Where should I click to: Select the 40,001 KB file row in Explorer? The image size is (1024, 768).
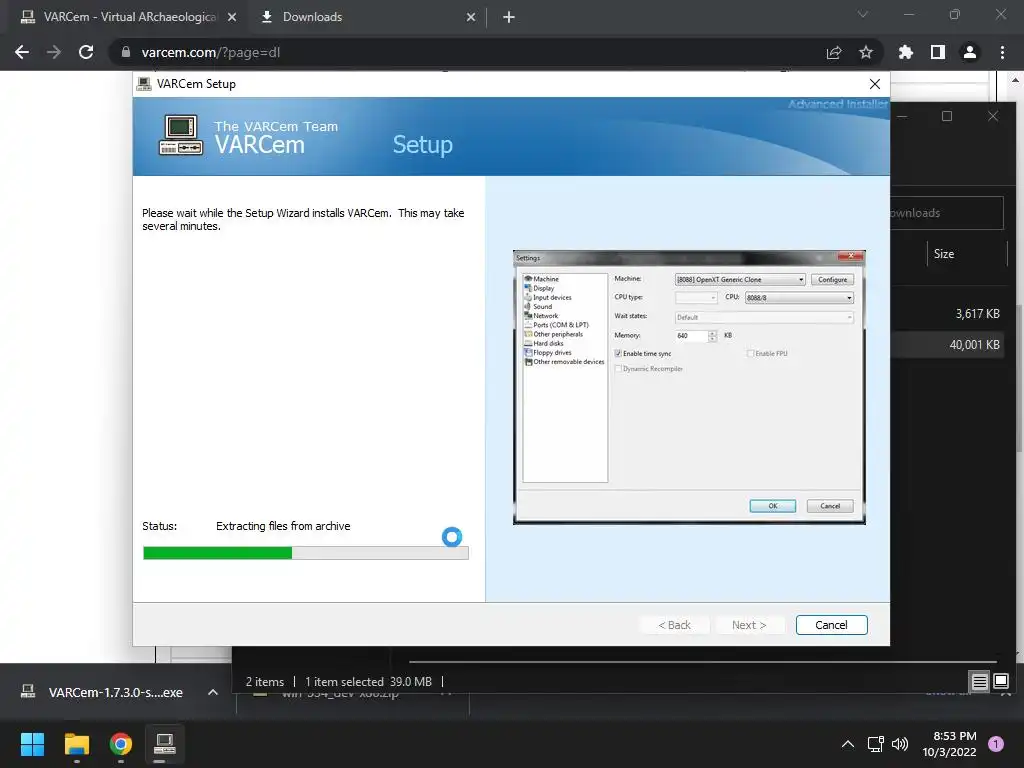(948, 345)
